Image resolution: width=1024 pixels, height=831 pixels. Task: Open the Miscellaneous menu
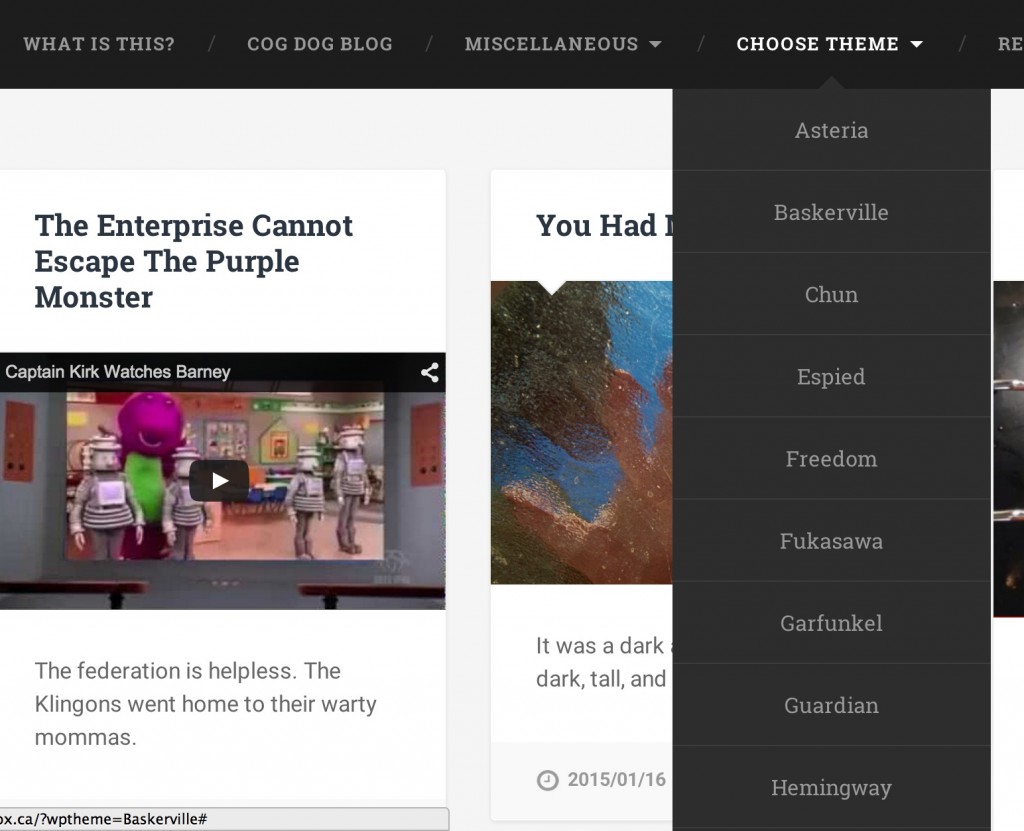click(551, 44)
